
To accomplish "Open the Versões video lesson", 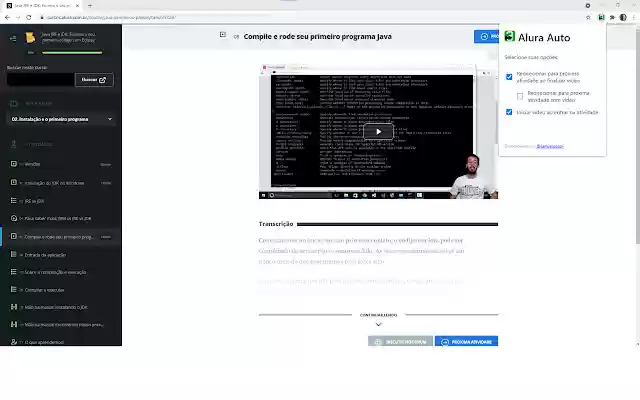I will pyautogui.click(x=60, y=164).
